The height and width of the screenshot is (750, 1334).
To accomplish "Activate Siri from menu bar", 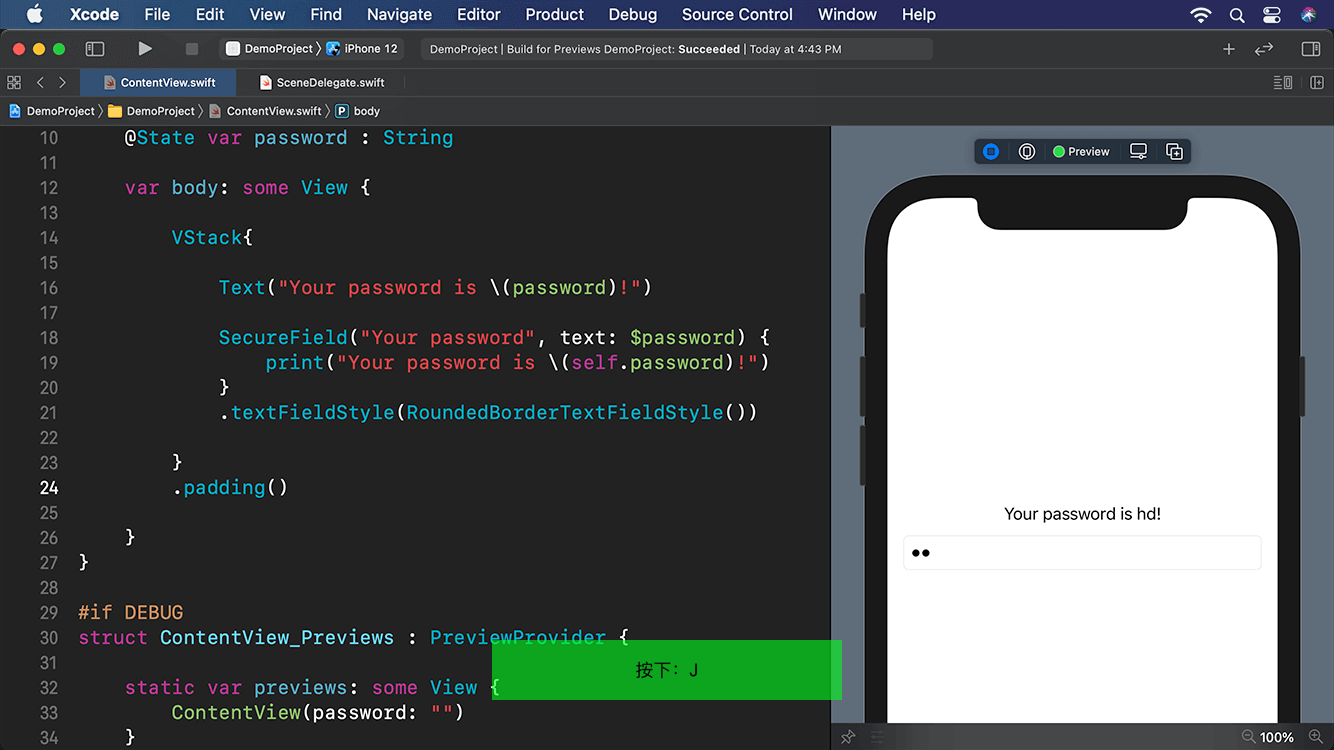I will point(1309,14).
